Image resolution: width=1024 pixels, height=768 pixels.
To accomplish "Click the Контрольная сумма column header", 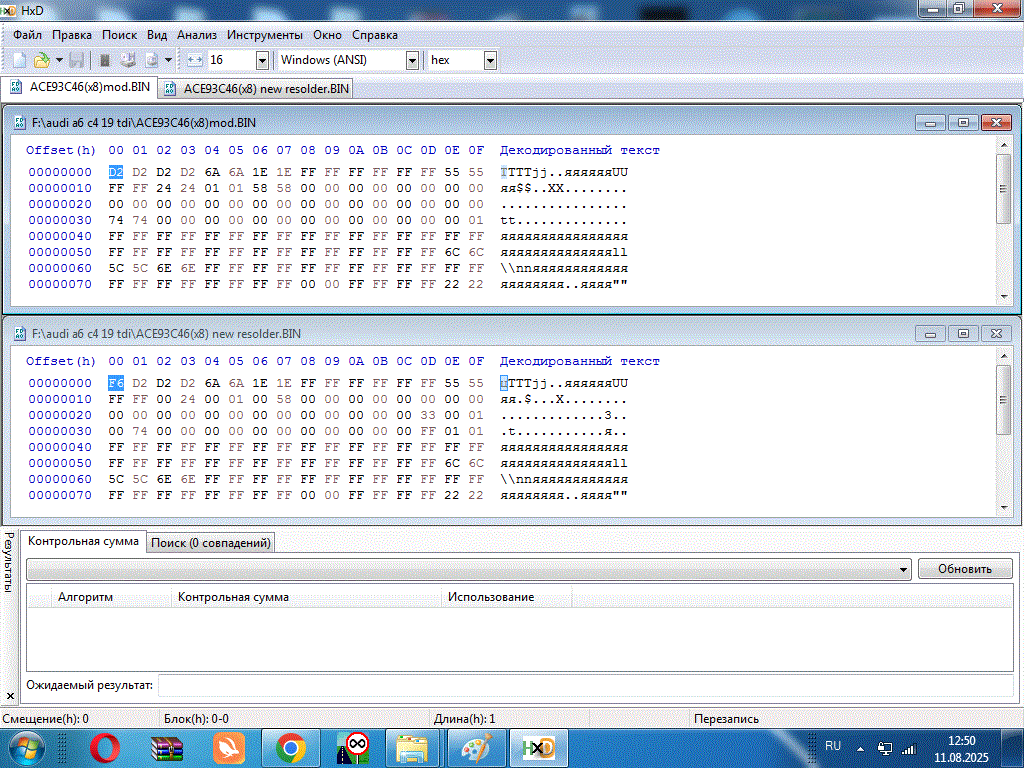I will click(306, 597).
